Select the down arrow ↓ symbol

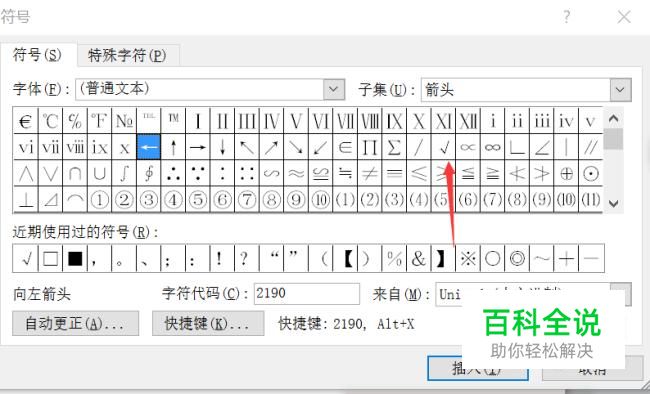pyautogui.click(x=222, y=147)
